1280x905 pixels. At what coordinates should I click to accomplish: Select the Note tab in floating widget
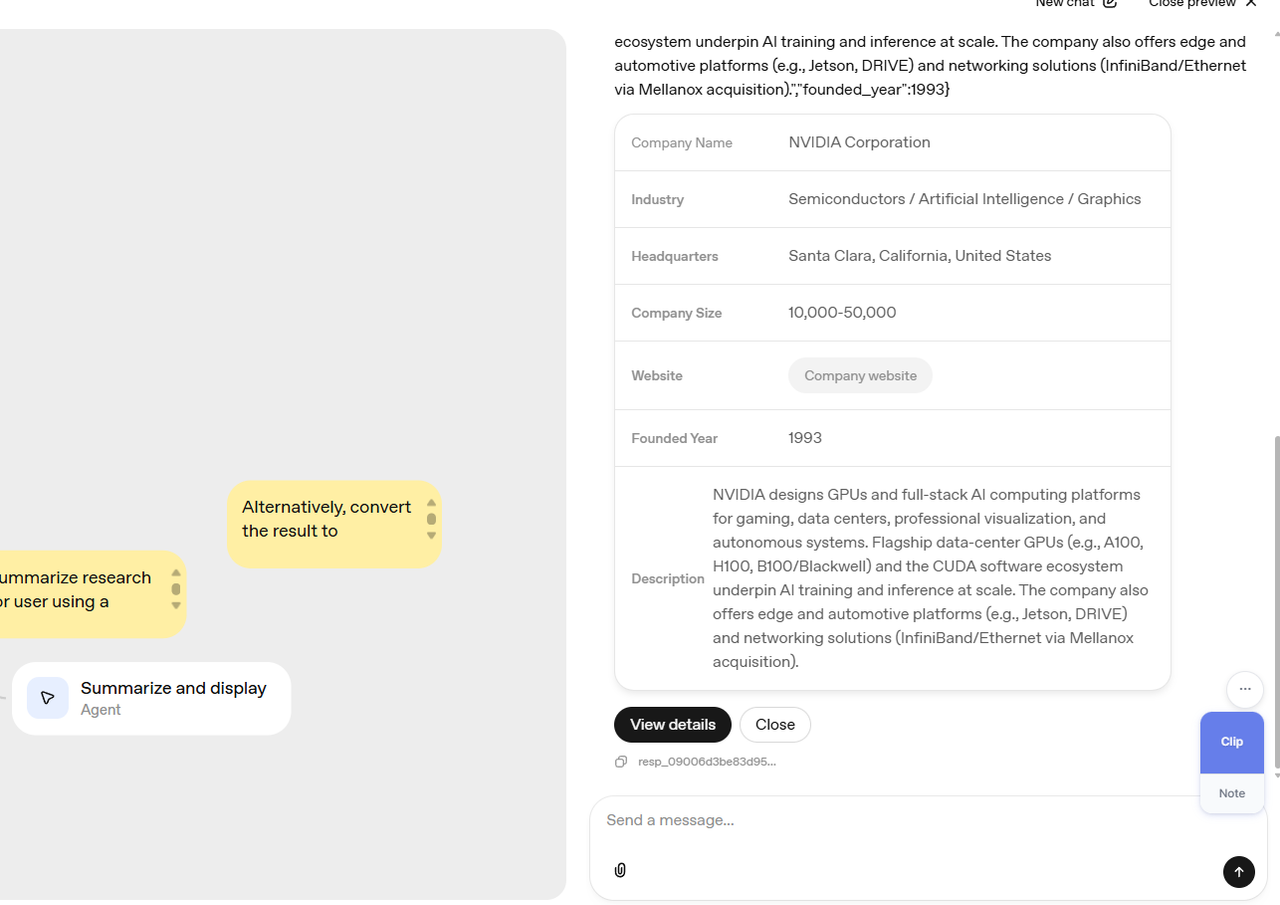click(1231, 793)
